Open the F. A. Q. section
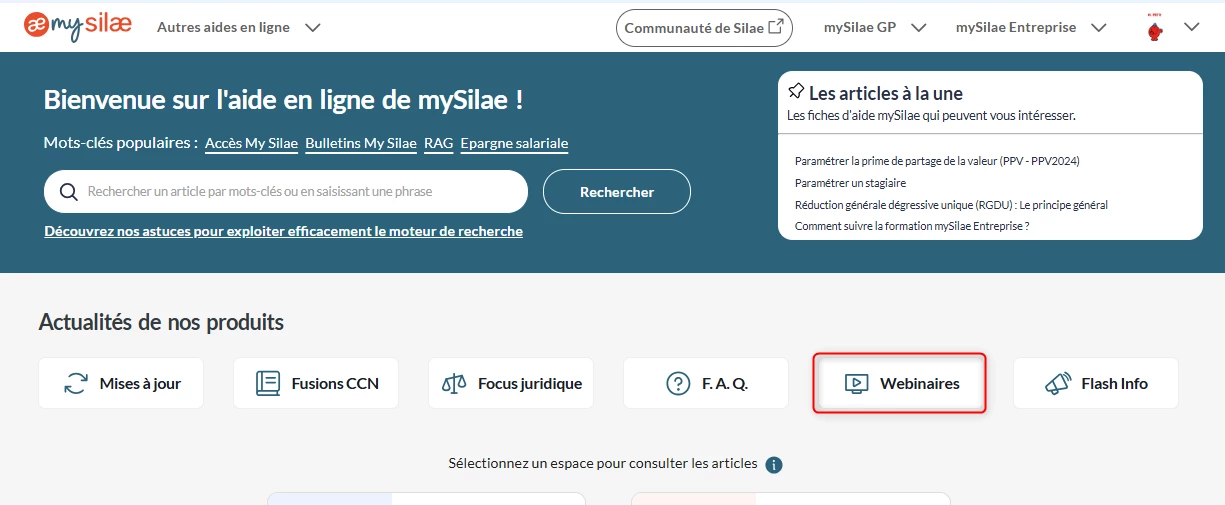1225x505 pixels. [706, 383]
